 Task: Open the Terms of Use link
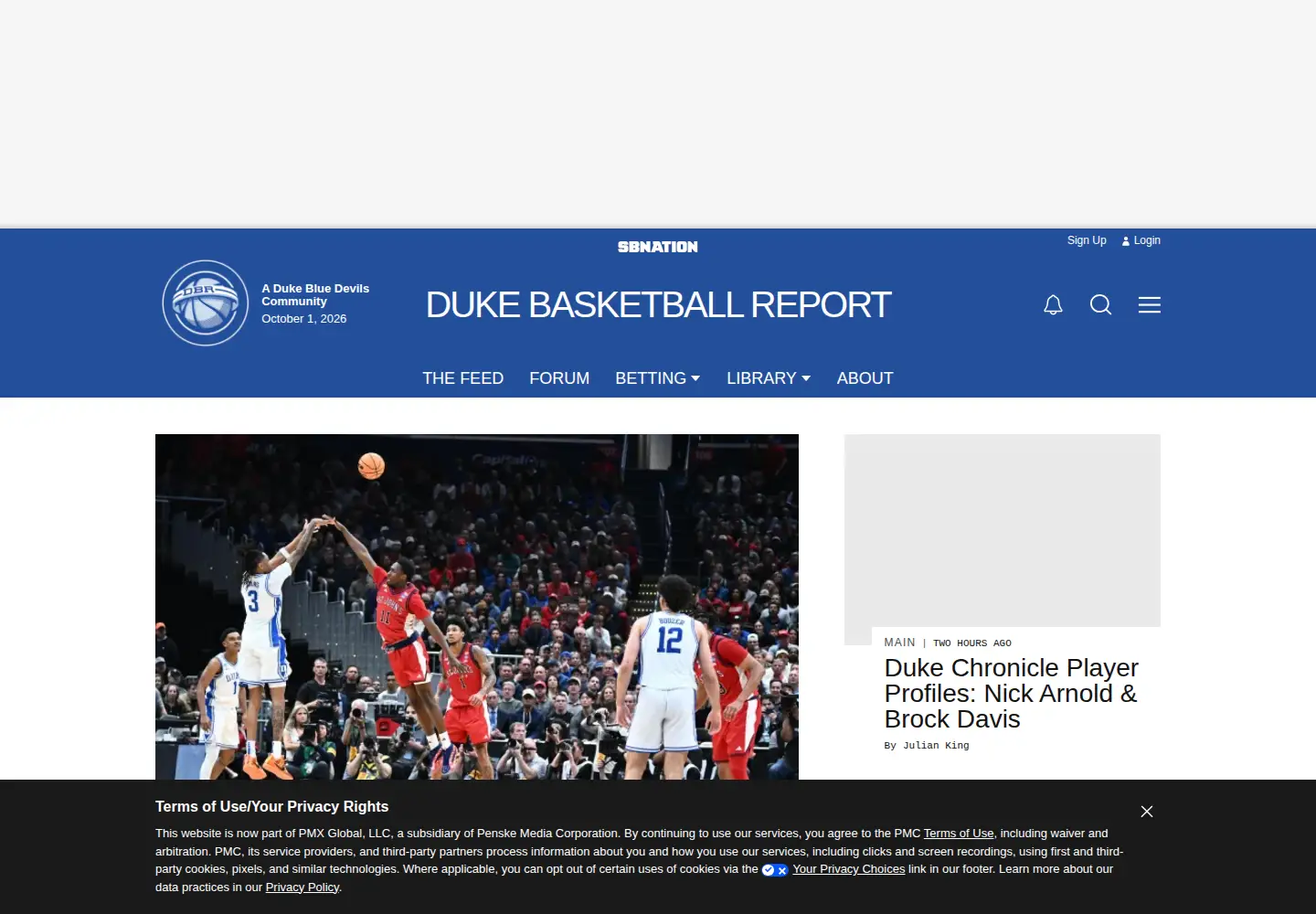pyautogui.click(x=959, y=834)
